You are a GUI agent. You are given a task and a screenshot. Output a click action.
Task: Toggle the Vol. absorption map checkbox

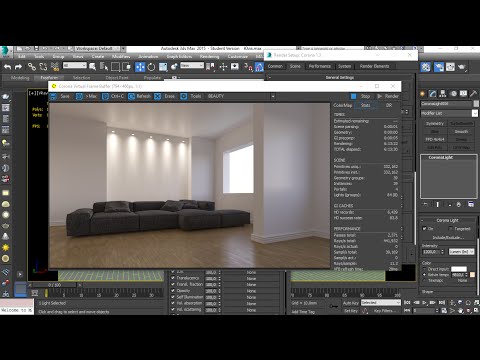coord(173,303)
